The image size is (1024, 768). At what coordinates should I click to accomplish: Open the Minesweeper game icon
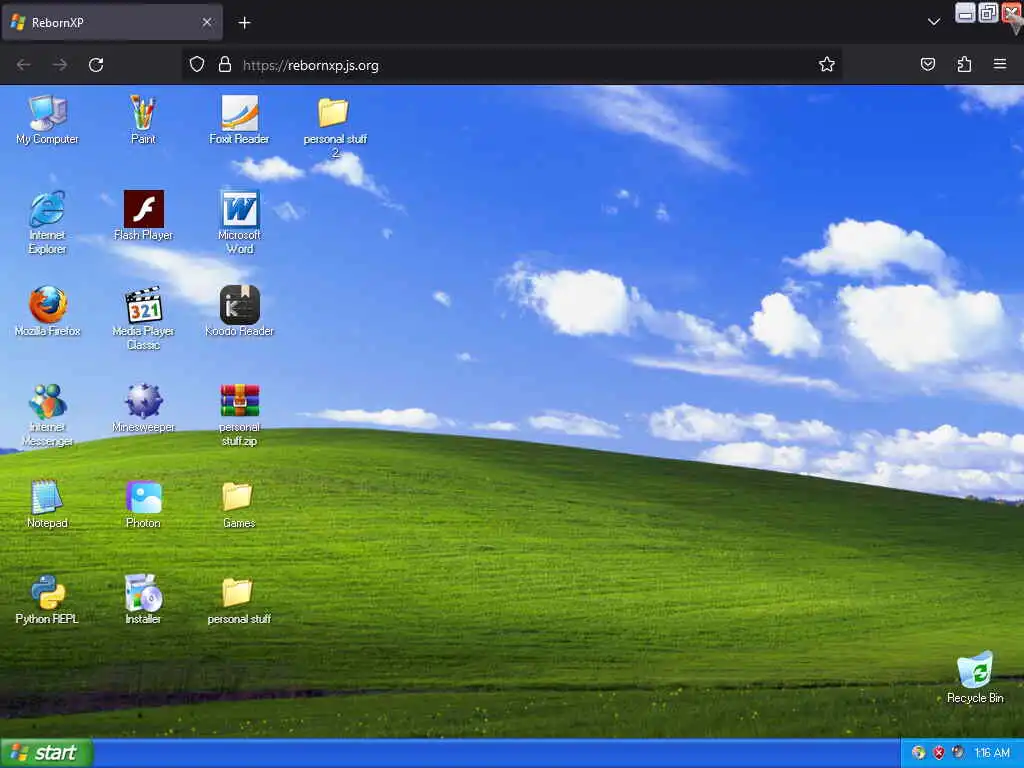coord(143,408)
